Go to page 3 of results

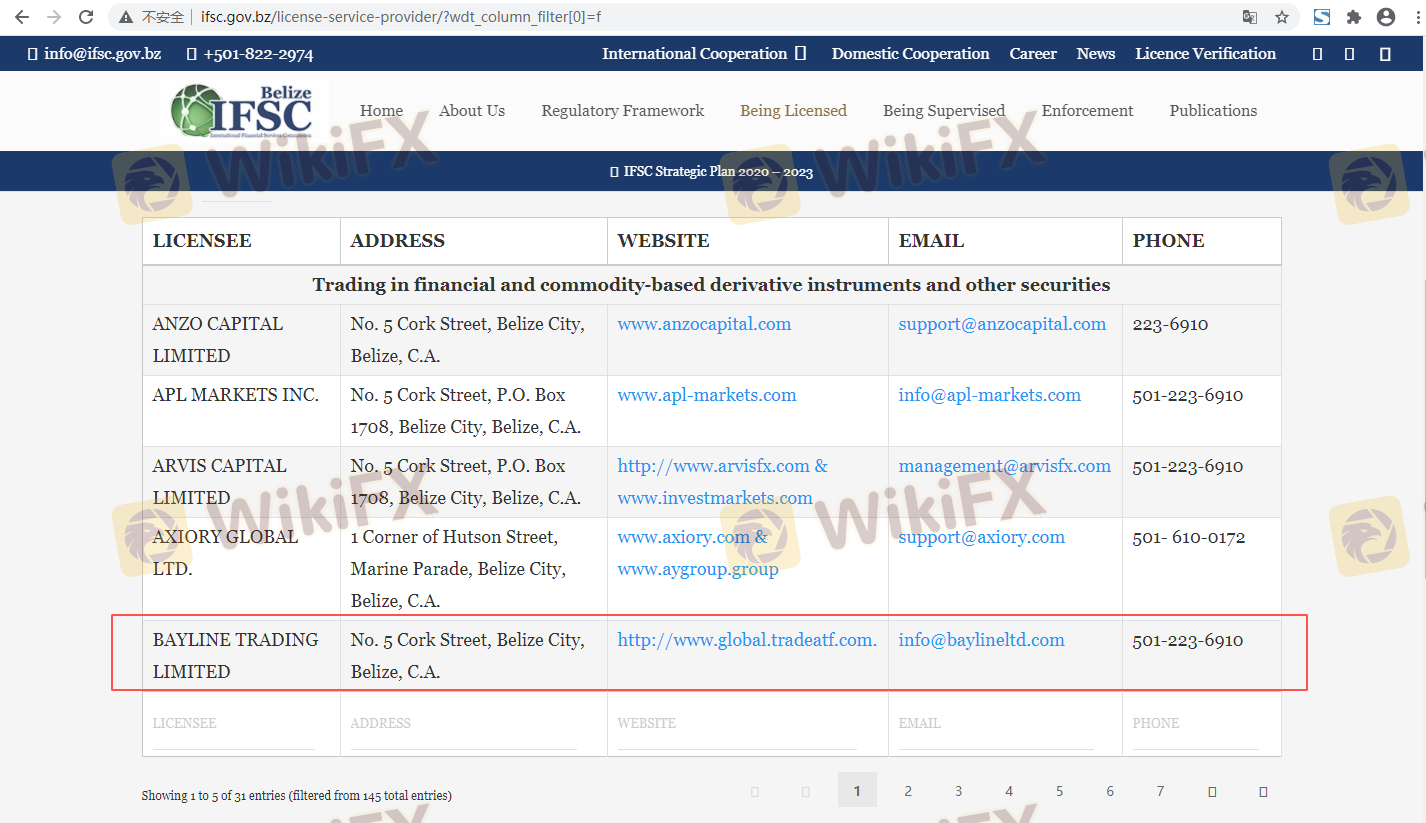tap(958, 790)
